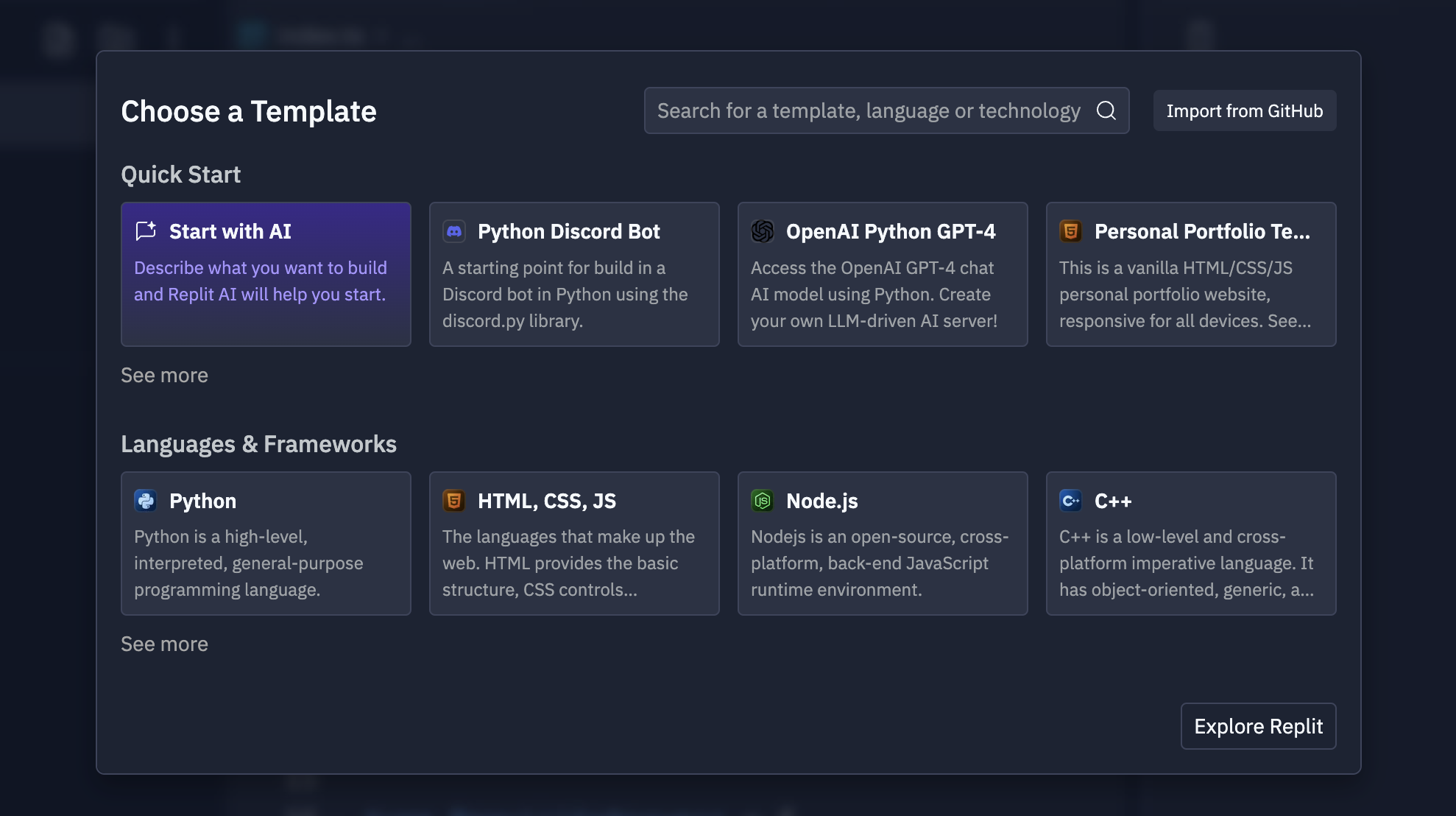
Task: Click the Start with AI chat sparkle icon
Action: pos(146,231)
